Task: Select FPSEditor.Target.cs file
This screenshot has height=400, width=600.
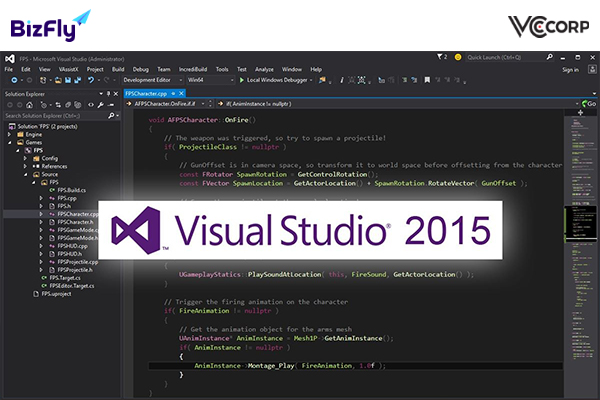Action: [72, 286]
